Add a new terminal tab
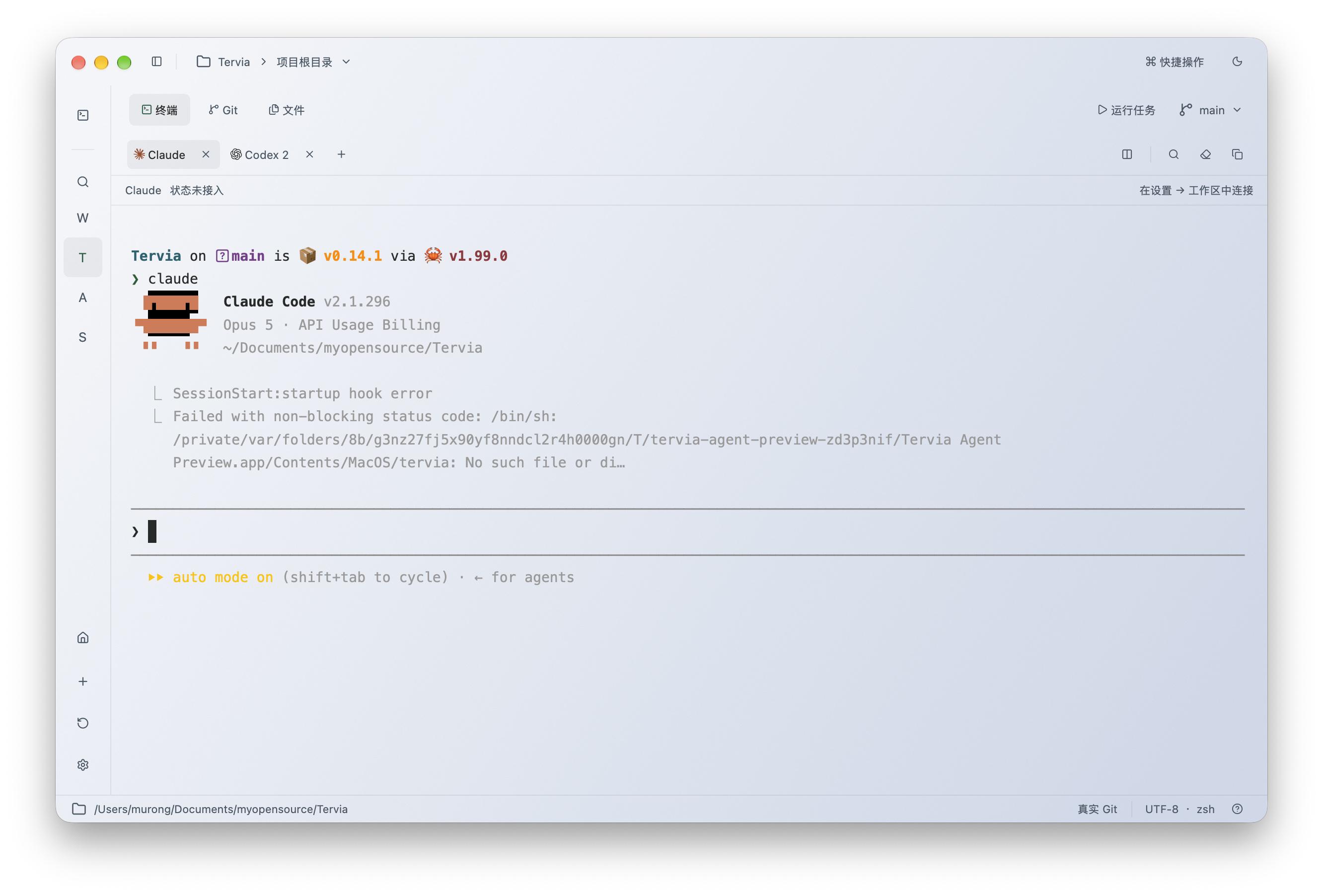Screen dimensions: 1323x896 click(x=342, y=154)
